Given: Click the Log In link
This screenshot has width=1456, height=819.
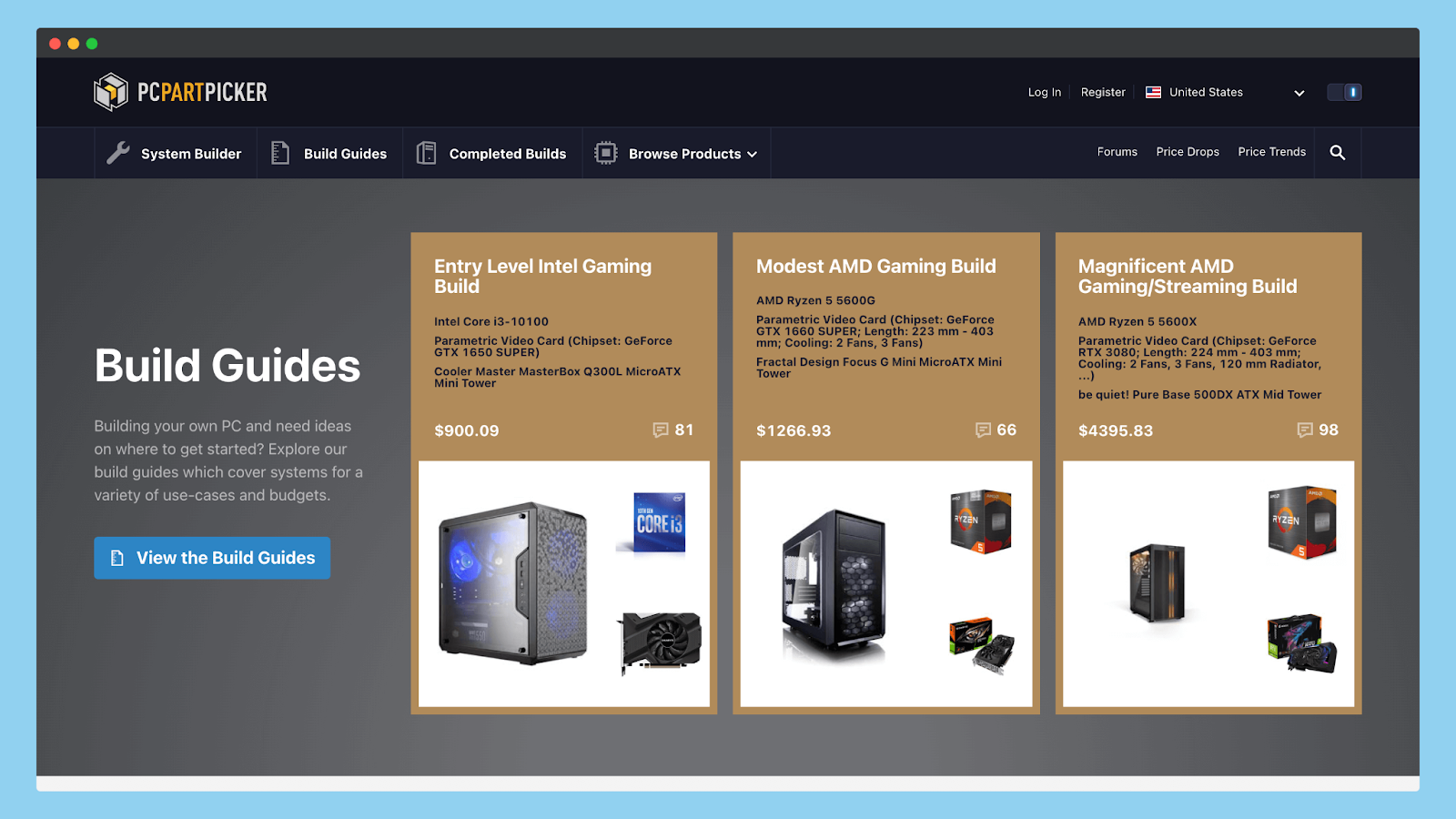Looking at the screenshot, I should [x=1045, y=92].
